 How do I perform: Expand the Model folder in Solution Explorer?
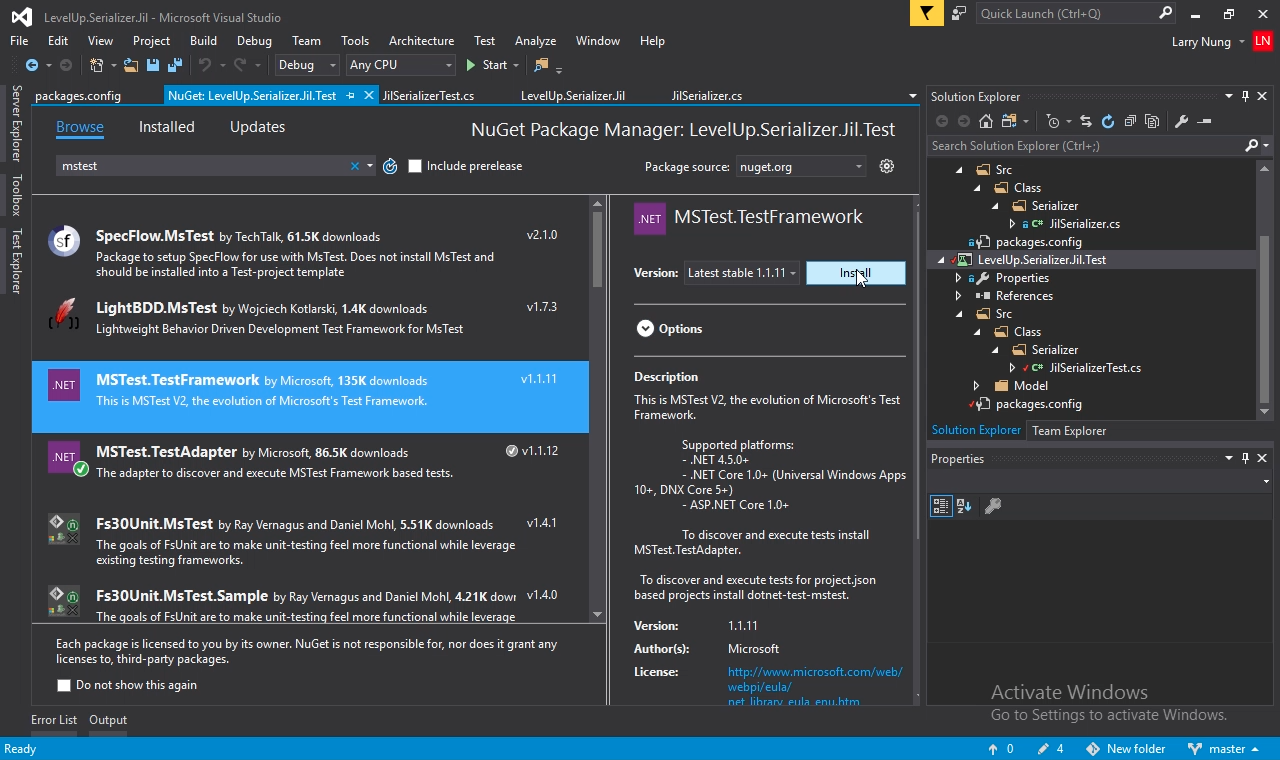point(977,386)
